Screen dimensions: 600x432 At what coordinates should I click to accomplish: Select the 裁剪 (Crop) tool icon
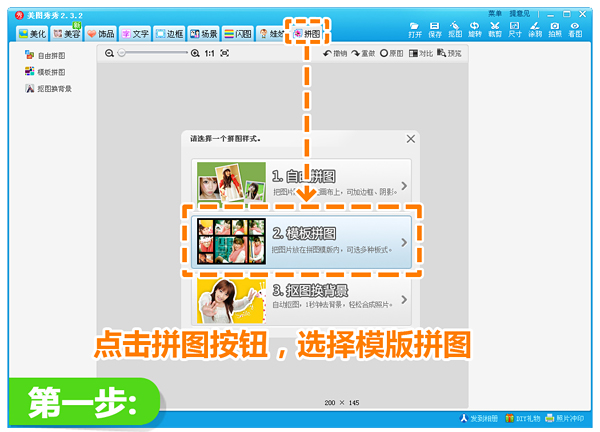pyautogui.click(x=495, y=28)
